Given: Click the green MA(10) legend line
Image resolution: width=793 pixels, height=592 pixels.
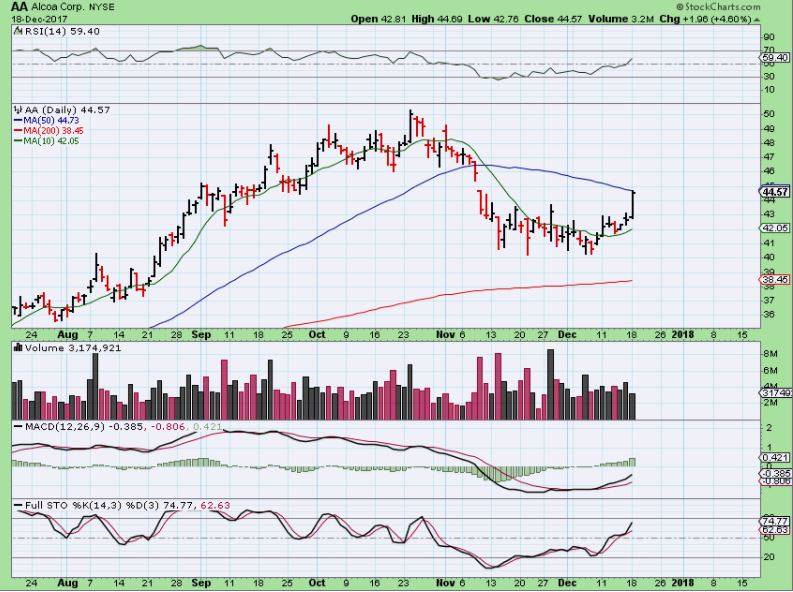Looking at the screenshot, I should click(x=18, y=141).
